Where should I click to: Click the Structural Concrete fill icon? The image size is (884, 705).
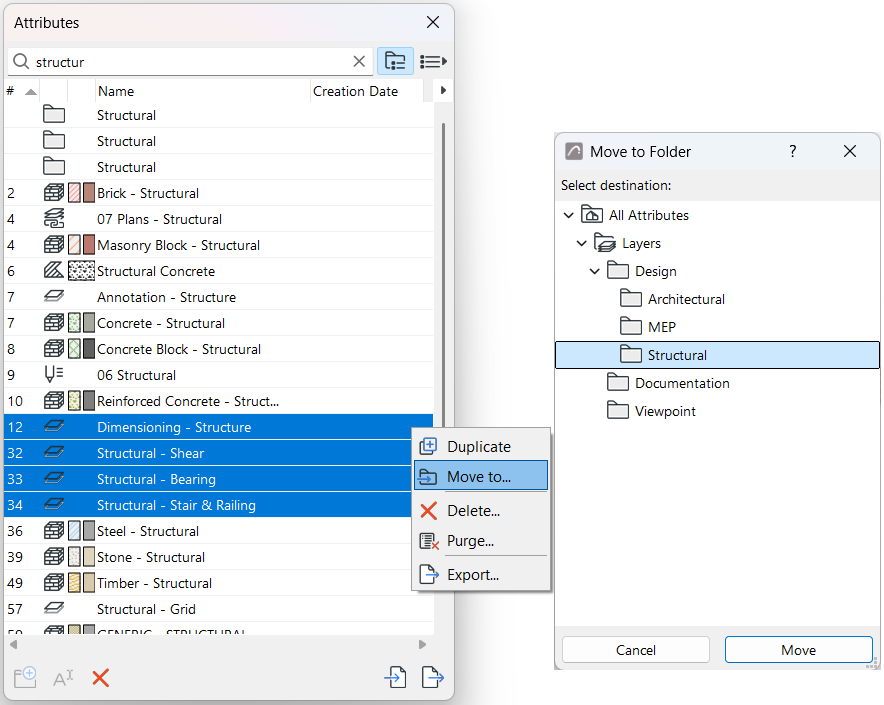click(54, 271)
